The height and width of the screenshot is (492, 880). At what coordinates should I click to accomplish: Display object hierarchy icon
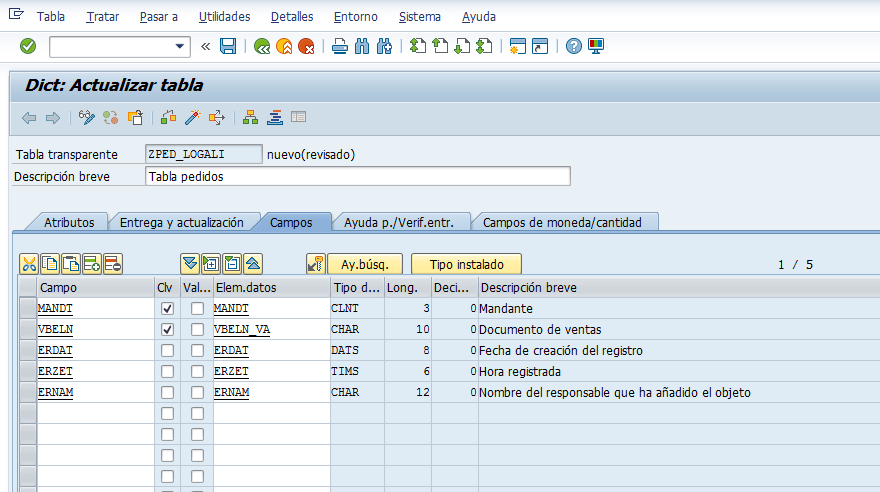[250, 117]
